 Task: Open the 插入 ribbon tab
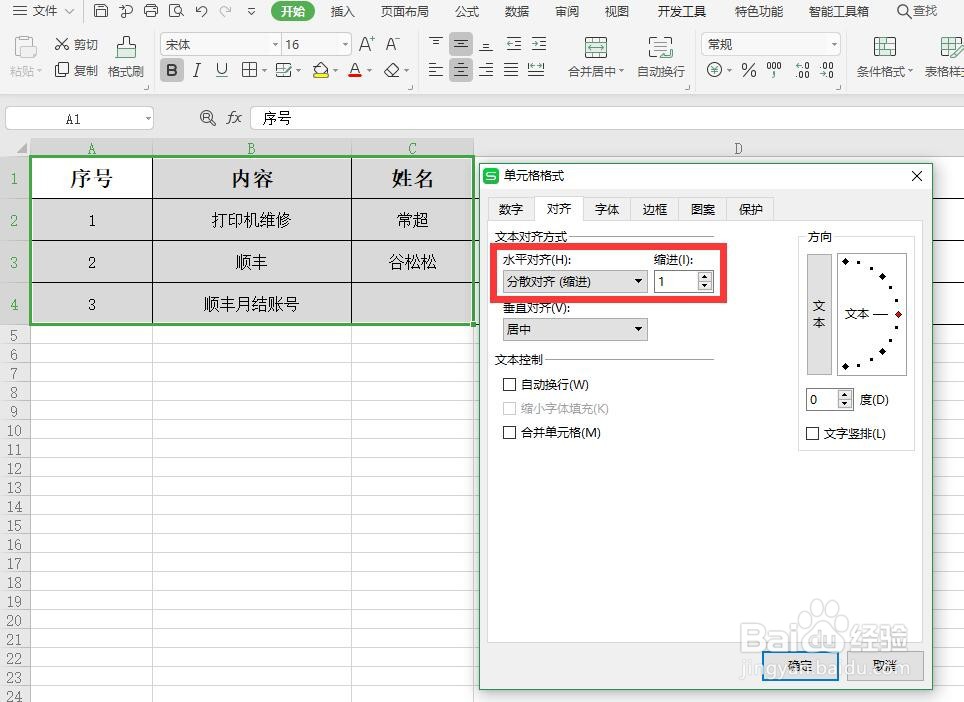point(343,11)
